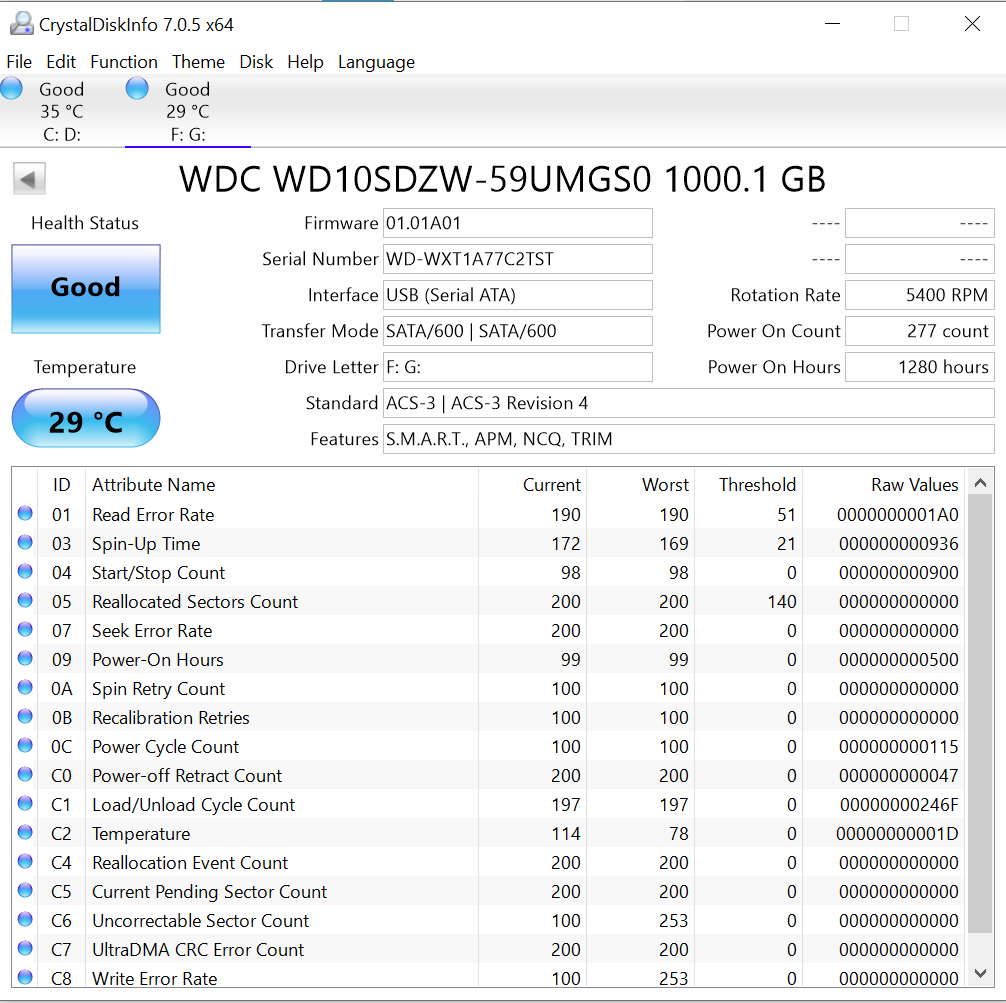Click the CrystalDiskInfo app icon in title bar
Image resolution: width=1006 pixels, height=1003 pixels.
pos(19,24)
